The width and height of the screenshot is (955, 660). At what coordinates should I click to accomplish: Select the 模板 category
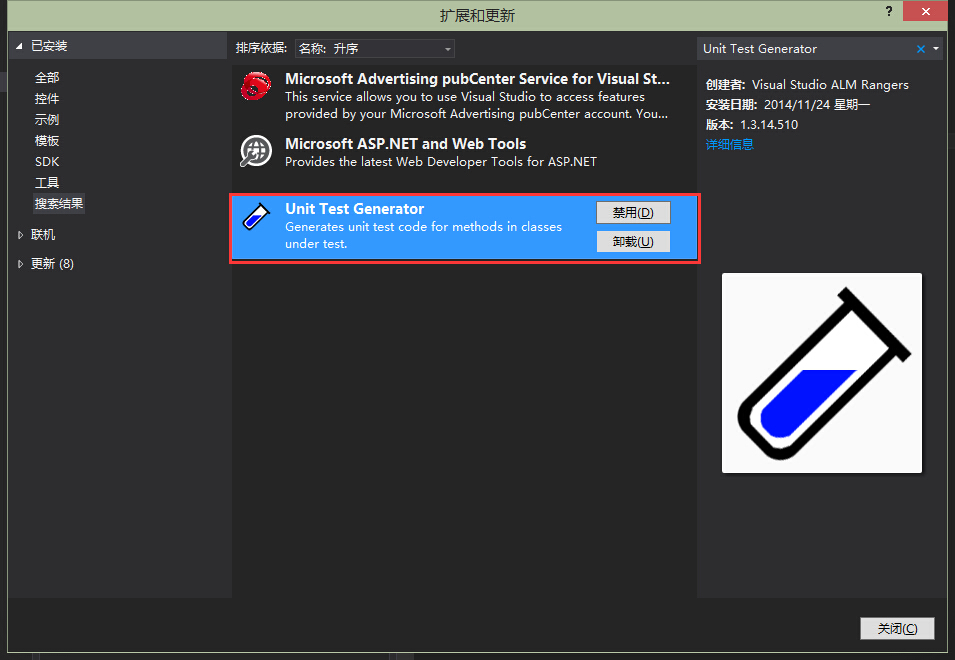(x=47, y=141)
